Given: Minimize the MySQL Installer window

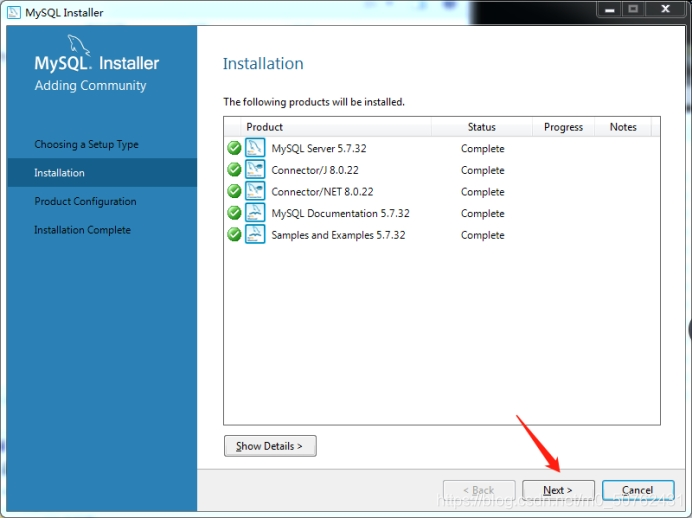Looking at the screenshot, I should point(609,9).
